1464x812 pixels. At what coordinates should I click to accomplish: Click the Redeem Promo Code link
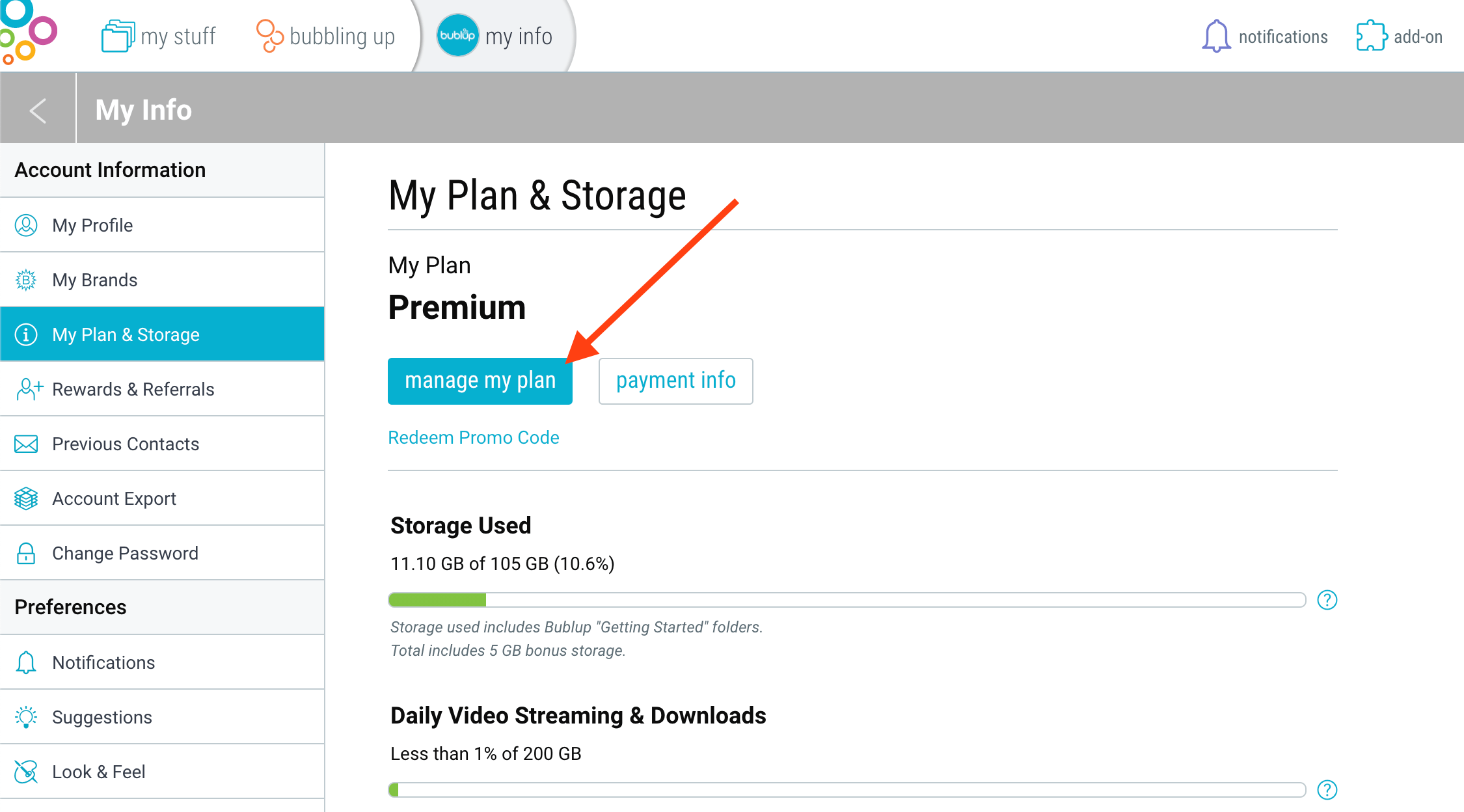[474, 437]
